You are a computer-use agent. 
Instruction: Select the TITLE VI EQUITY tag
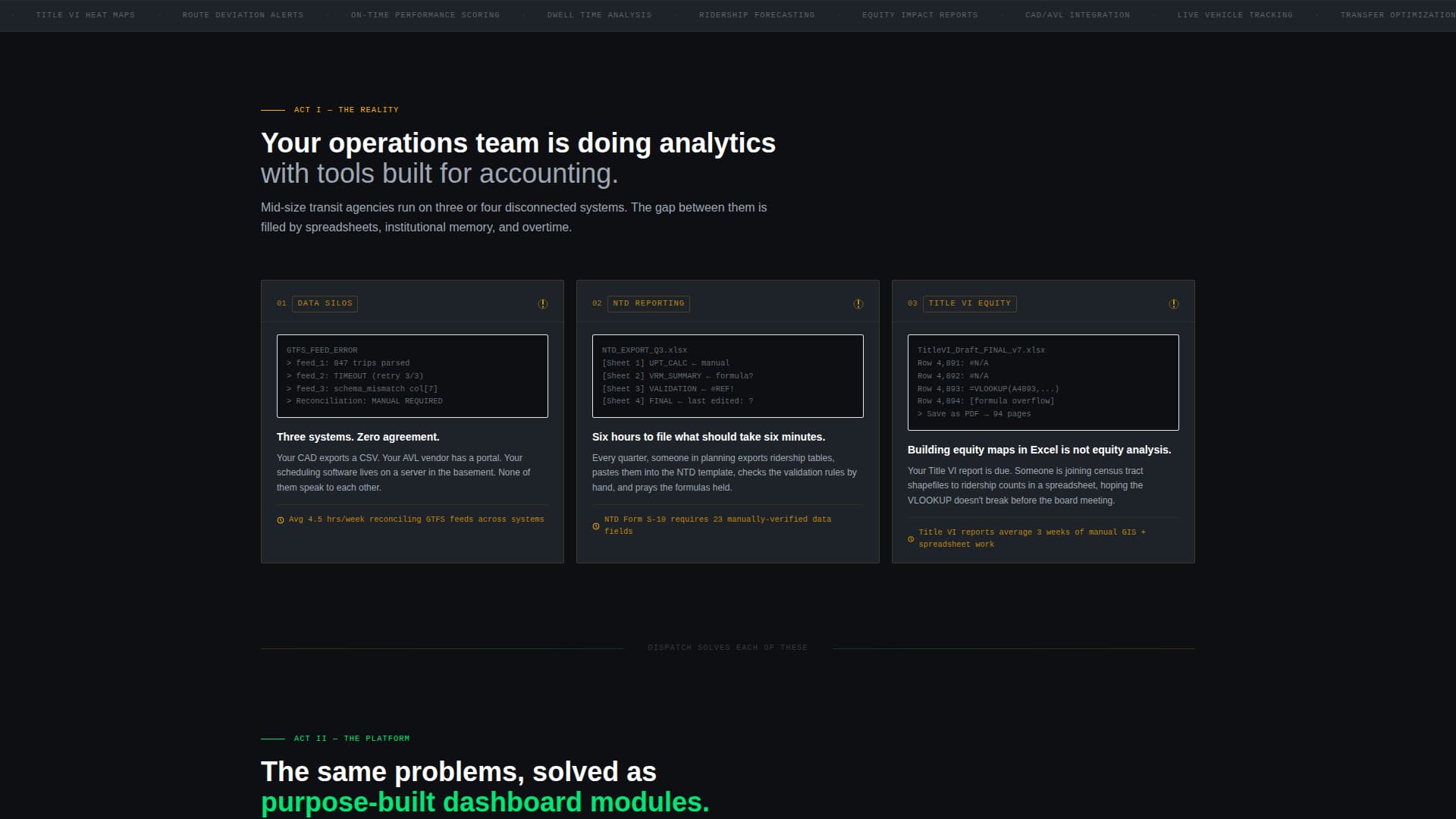[969, 303]
